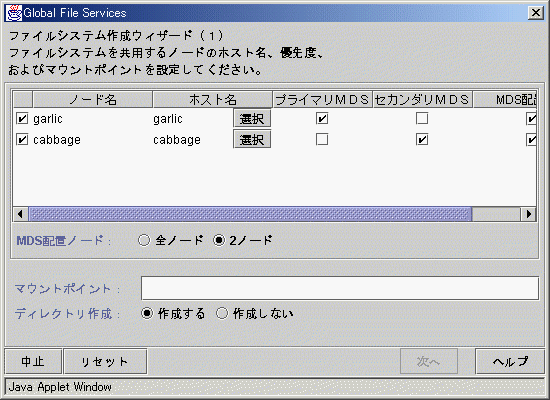This screenshot has width=550, height=400.
Task: Click cabbage in the node name column
Action: 57,140
